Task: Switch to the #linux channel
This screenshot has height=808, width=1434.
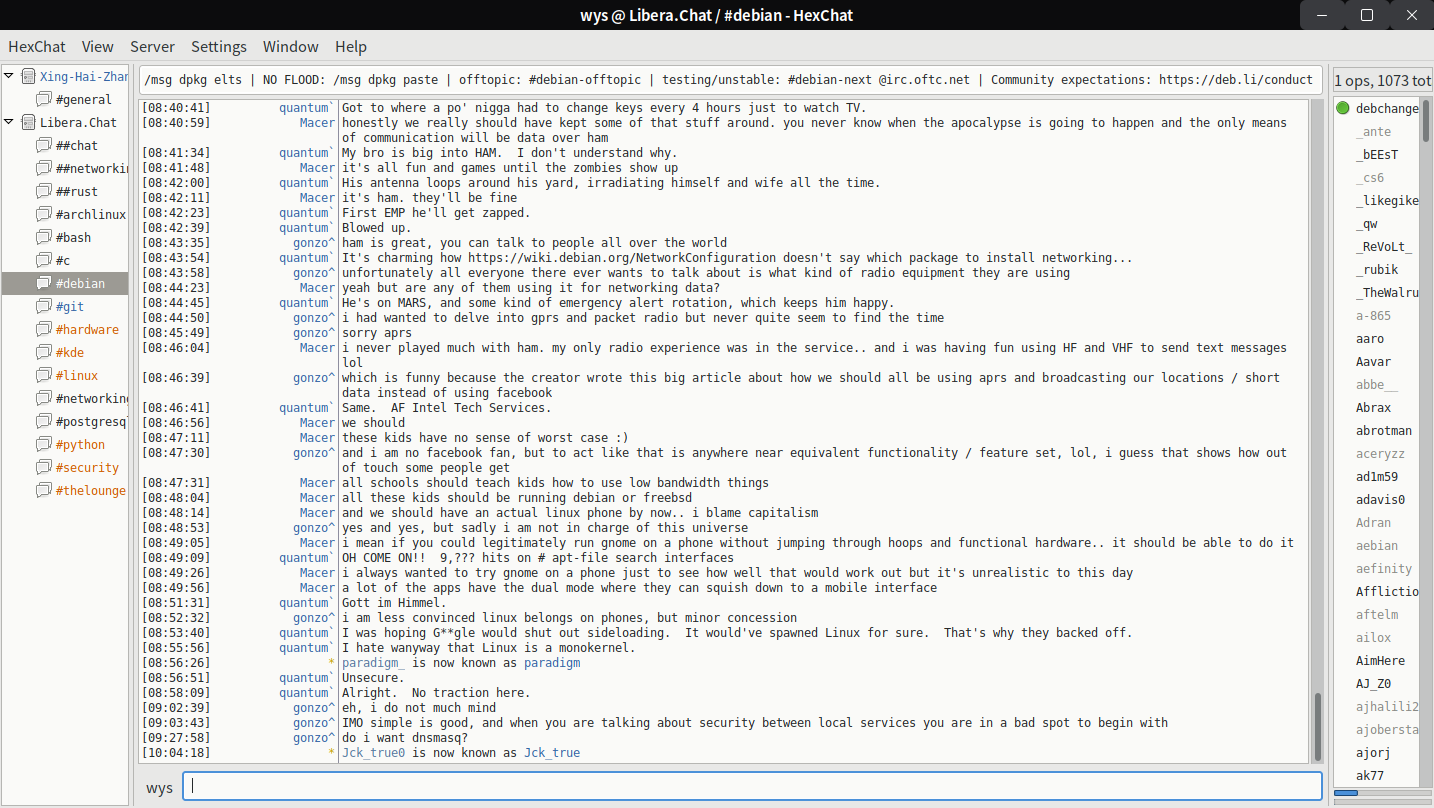Action: (76, 376)
